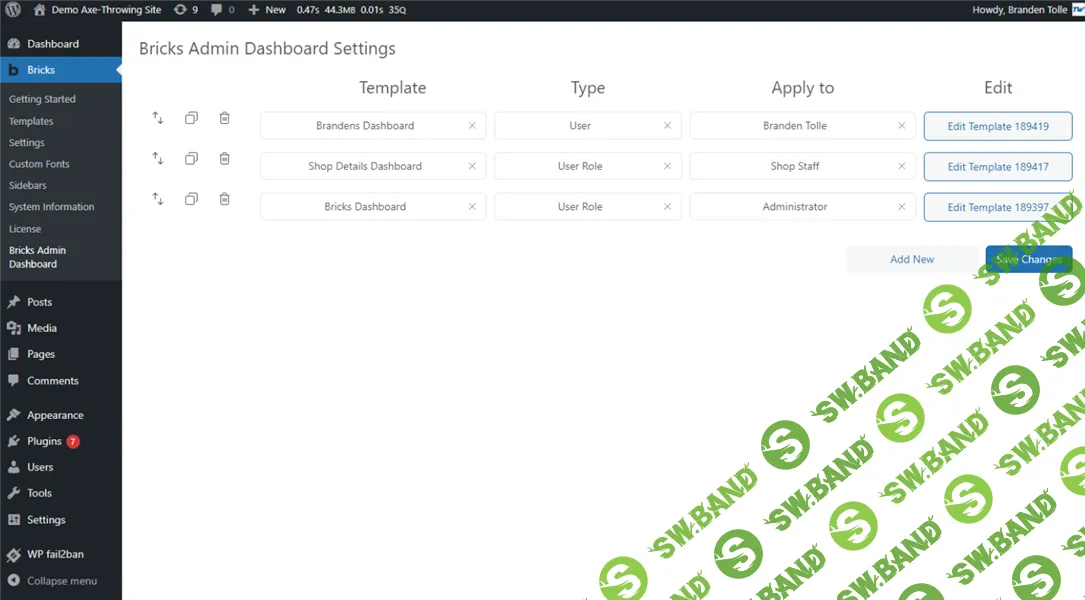Click the Appearance paintbrush icon
Screen dimensions: 1085x600
click(13, 415)
